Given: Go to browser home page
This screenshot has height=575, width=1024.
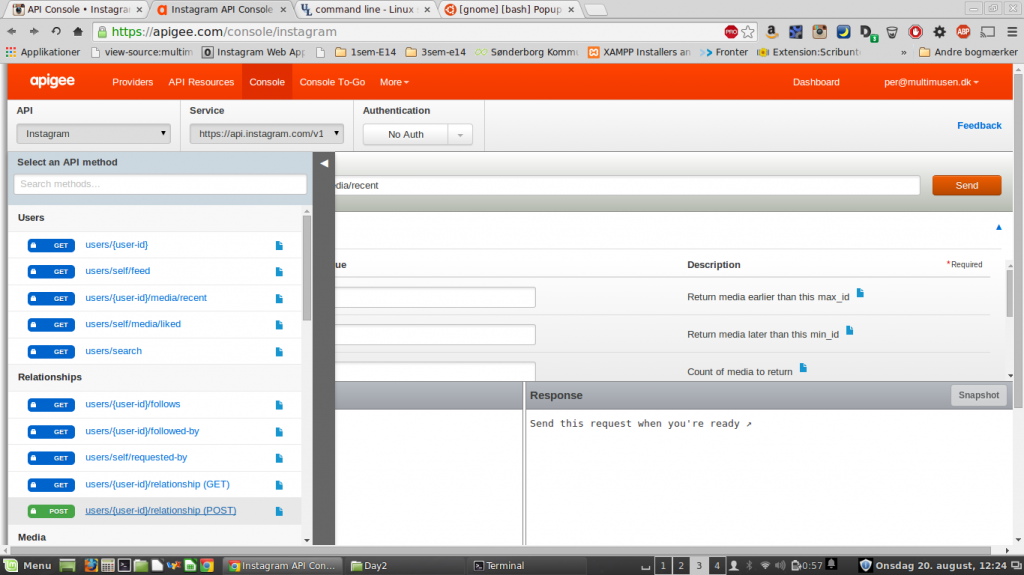Looking at the screenshot, I should coord(78,31).
